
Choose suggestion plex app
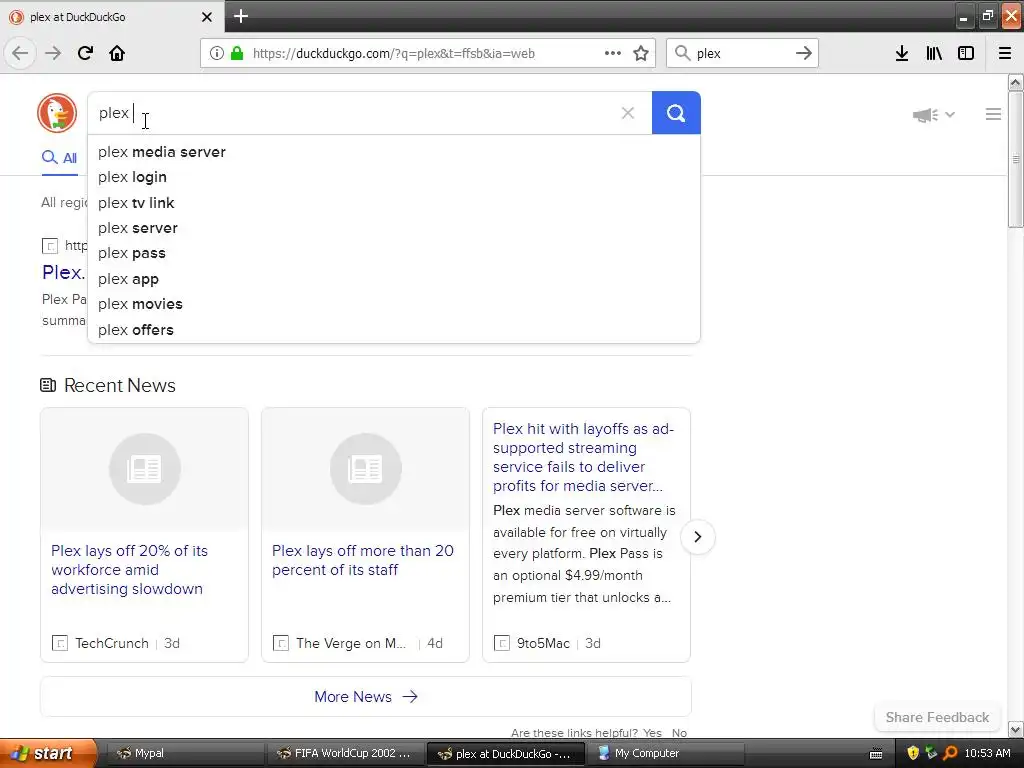click(394, 279)
